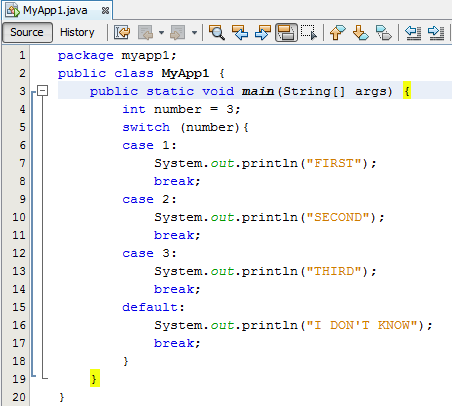Viewport: 452px width, 406px height.
Task: Click the 'main' method name
Action: click(258, 91)
